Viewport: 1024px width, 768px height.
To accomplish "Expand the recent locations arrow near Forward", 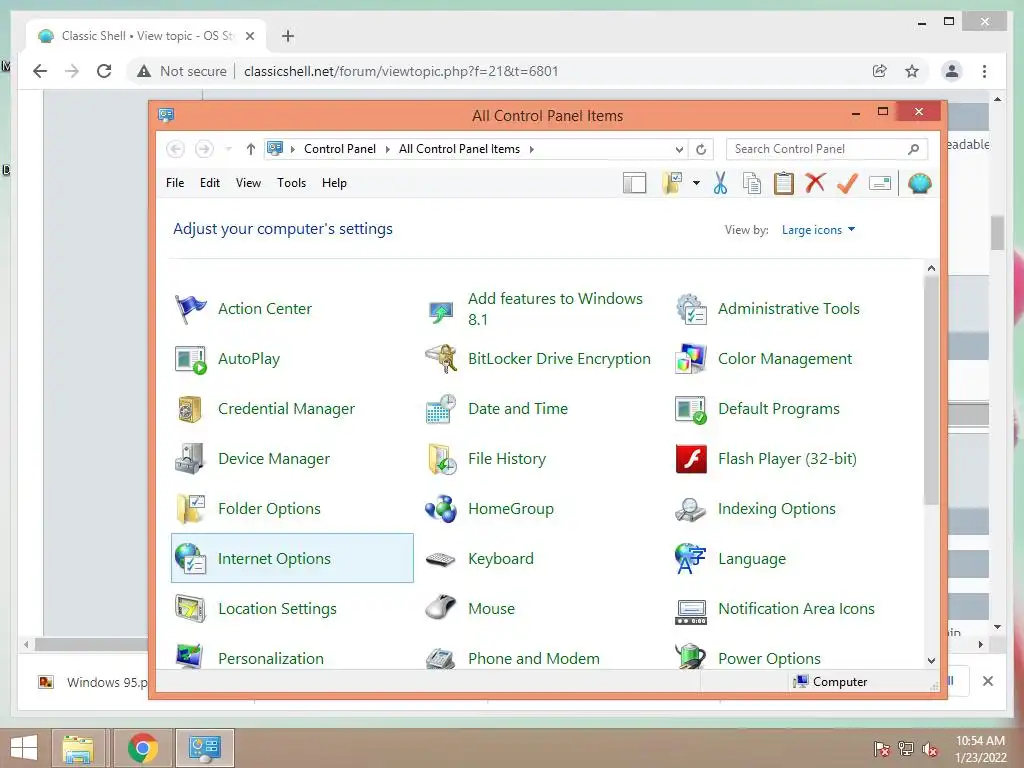I will coord(229,150).
